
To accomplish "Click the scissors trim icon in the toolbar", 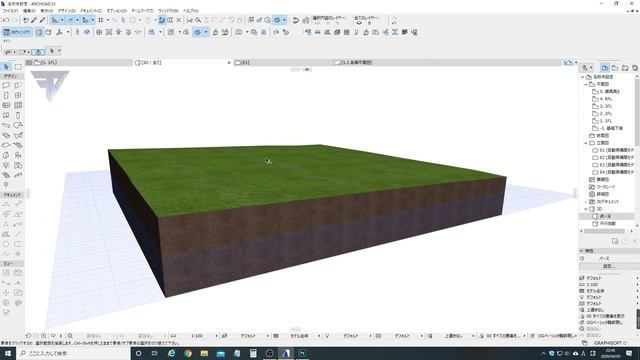I will [189, 20].
